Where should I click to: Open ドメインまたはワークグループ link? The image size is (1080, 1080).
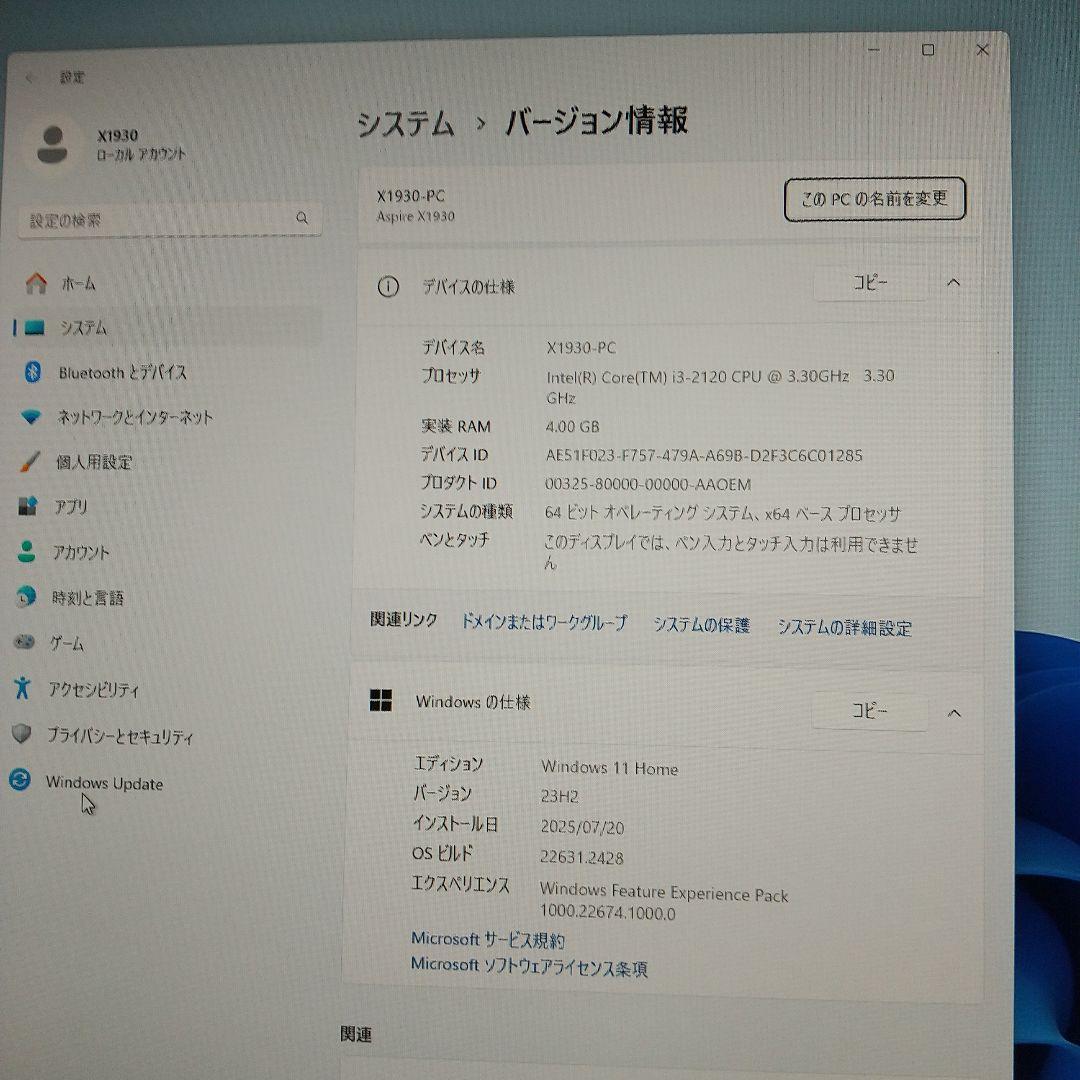click(x=544, y=622)
